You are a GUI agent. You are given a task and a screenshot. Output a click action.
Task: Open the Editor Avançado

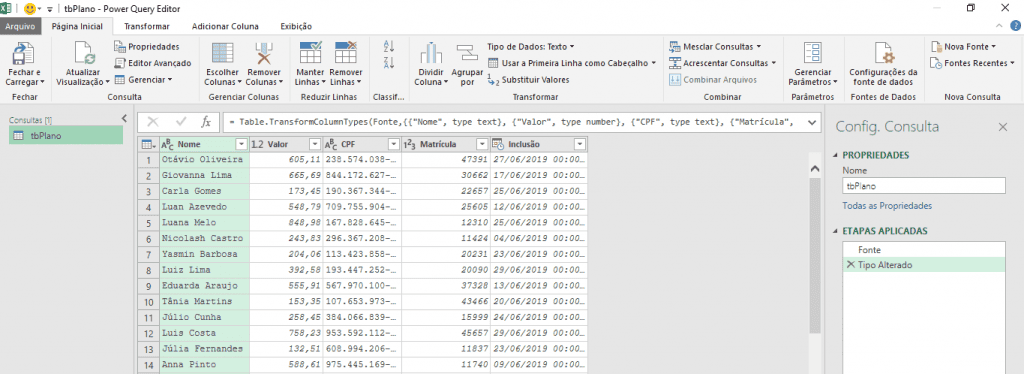tap(152, 63)
